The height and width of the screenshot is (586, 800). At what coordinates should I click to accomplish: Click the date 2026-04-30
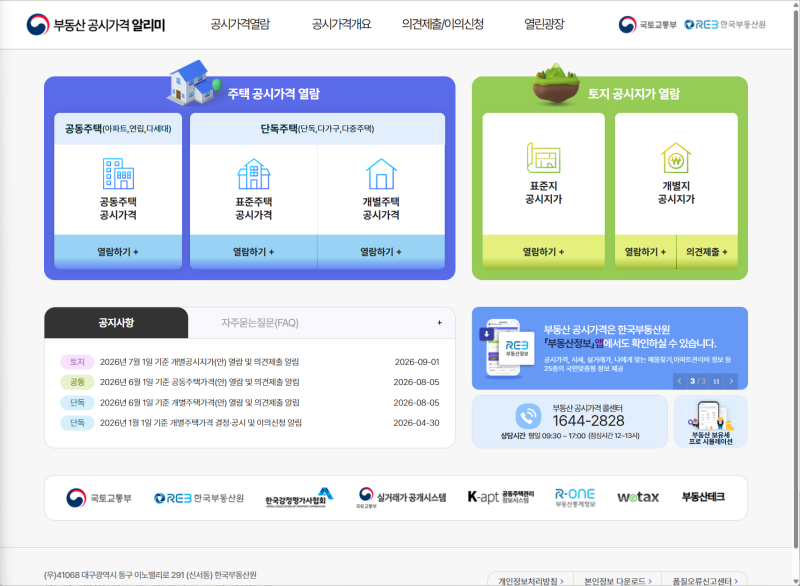(x=416, y=423)
